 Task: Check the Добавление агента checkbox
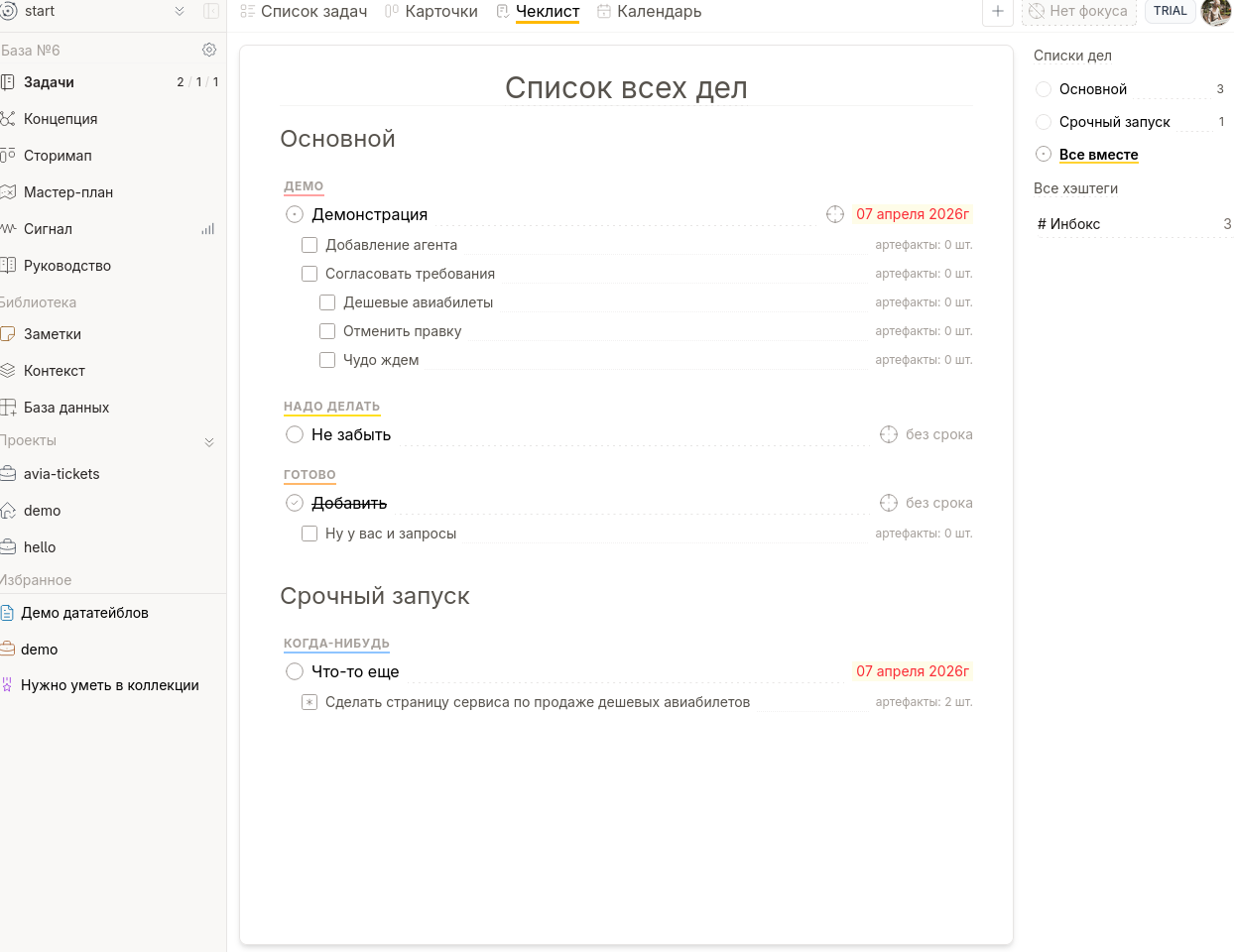pyautogui.click(x=309, y=245)
